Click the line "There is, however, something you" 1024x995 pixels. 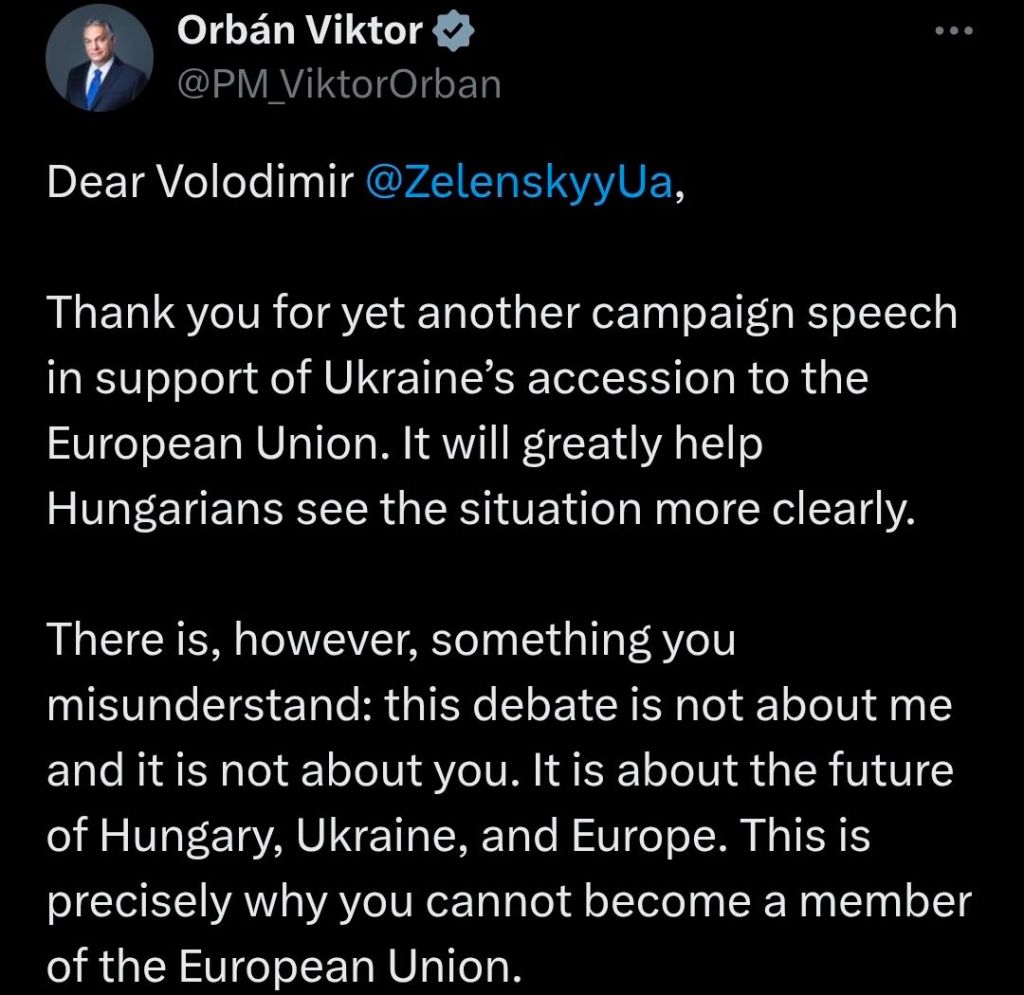(391, 640)
